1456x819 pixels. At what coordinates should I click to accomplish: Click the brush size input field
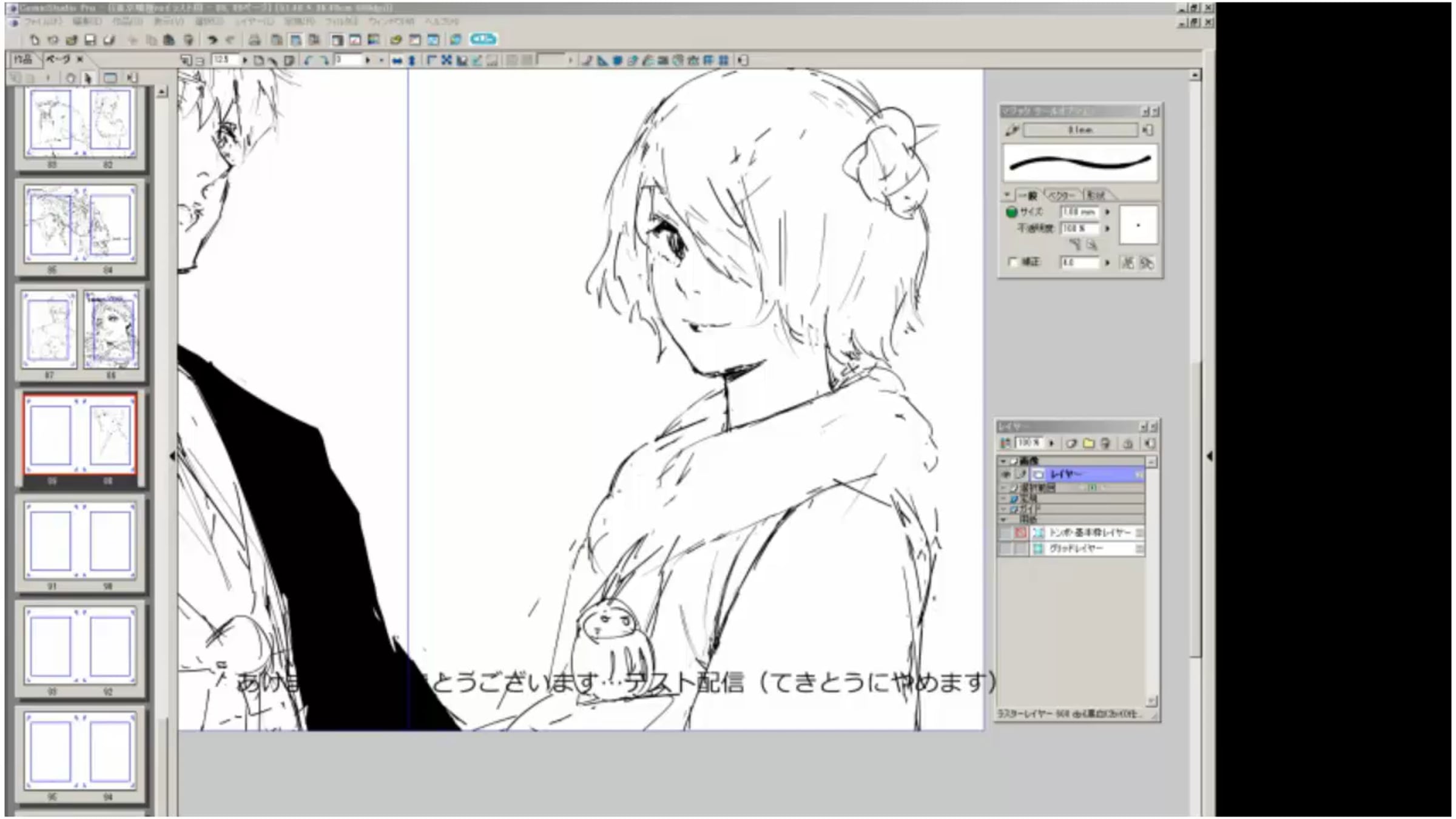1079,212
